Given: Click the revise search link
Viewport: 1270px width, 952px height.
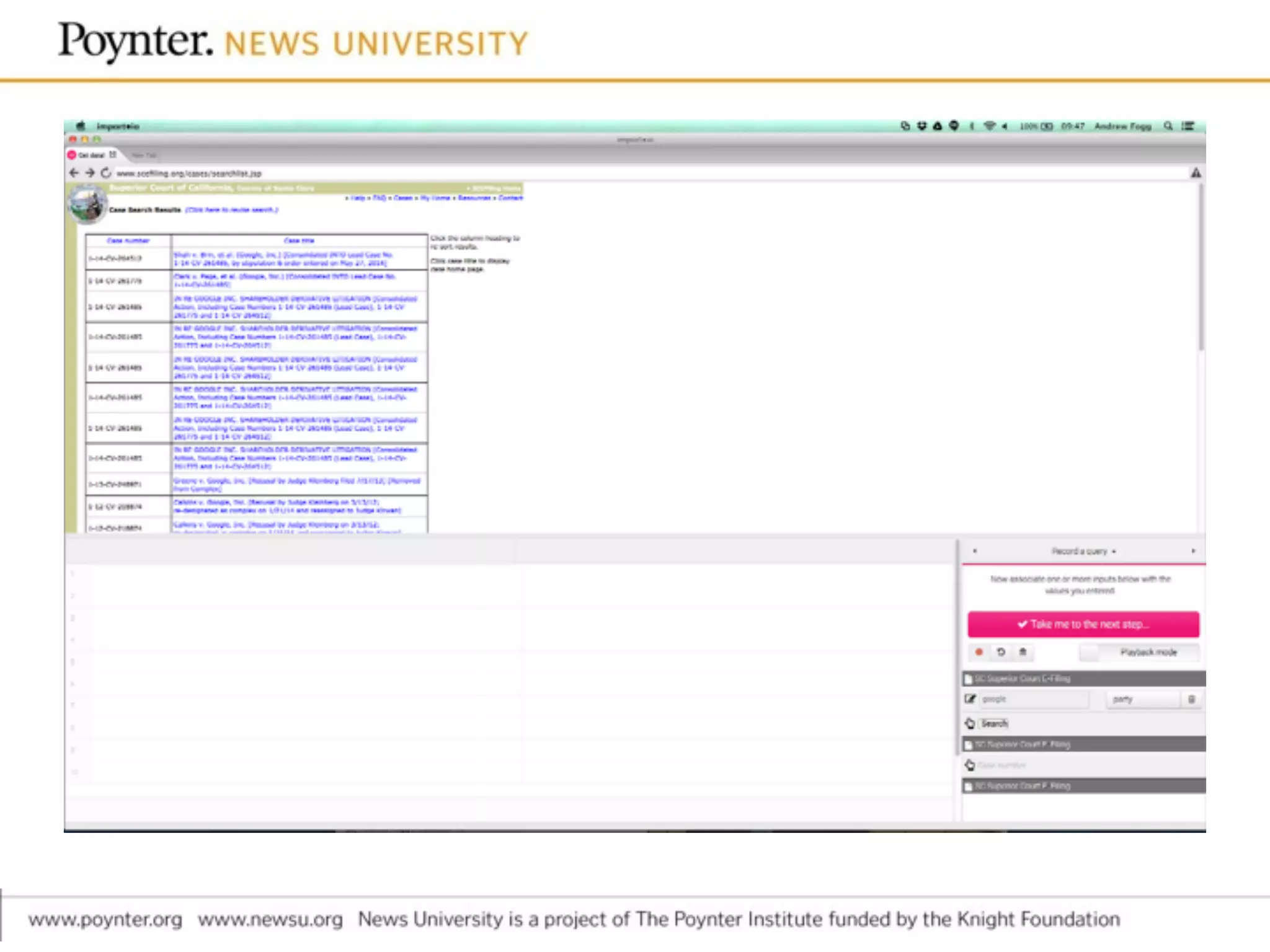Looking at the screenshot, I should pos(231,210).
